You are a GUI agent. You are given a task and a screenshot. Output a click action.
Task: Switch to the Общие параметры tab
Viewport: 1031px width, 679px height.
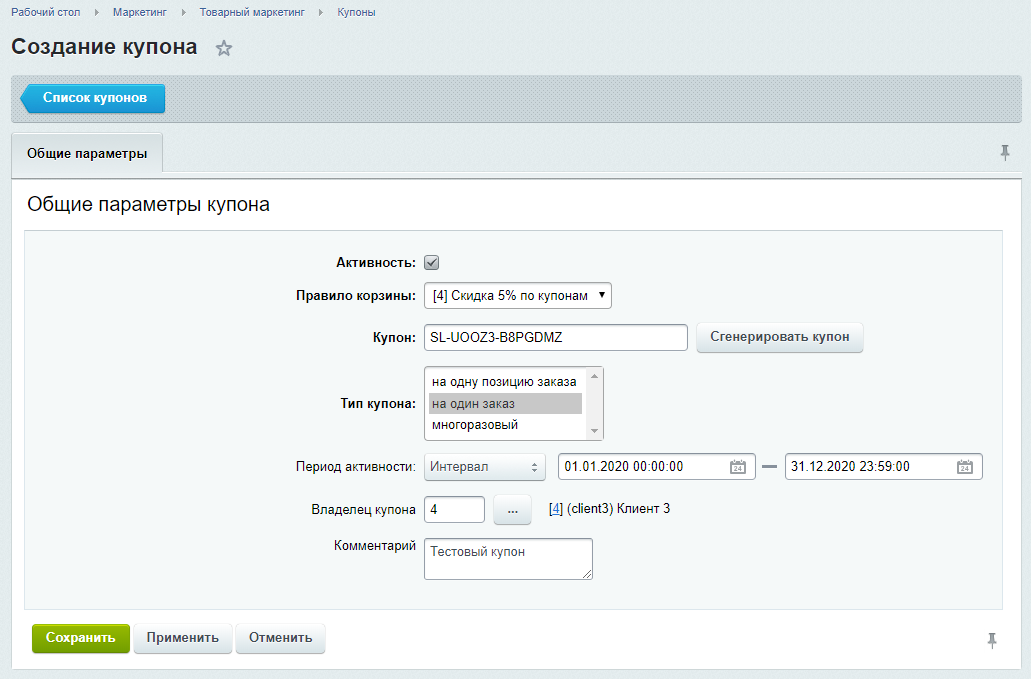click(x=87, y=154)
